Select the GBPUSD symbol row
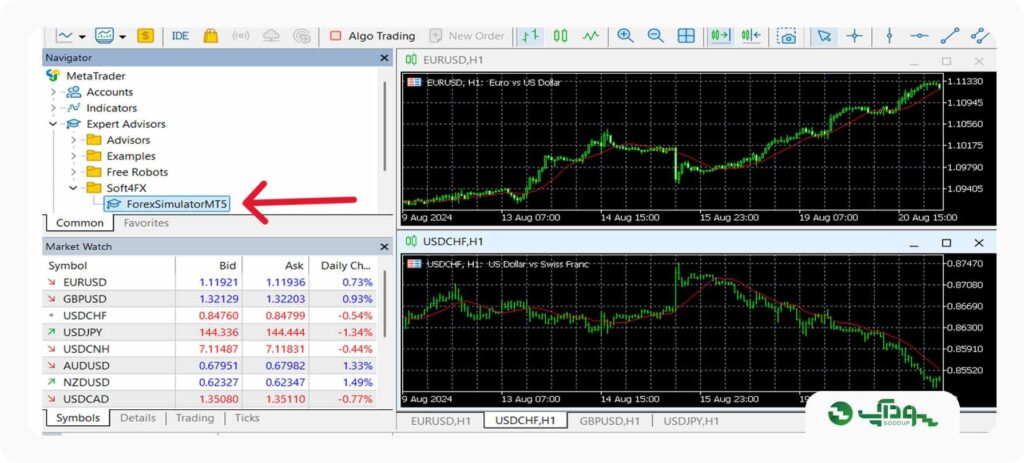 point(210,299)
